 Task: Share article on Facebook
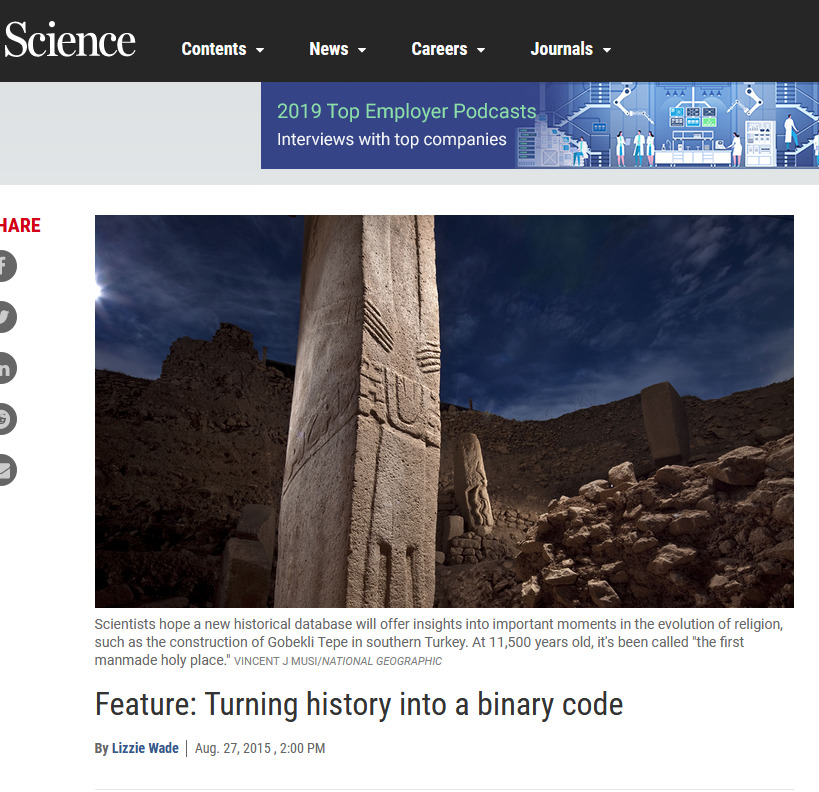click(x=5, y=266)
